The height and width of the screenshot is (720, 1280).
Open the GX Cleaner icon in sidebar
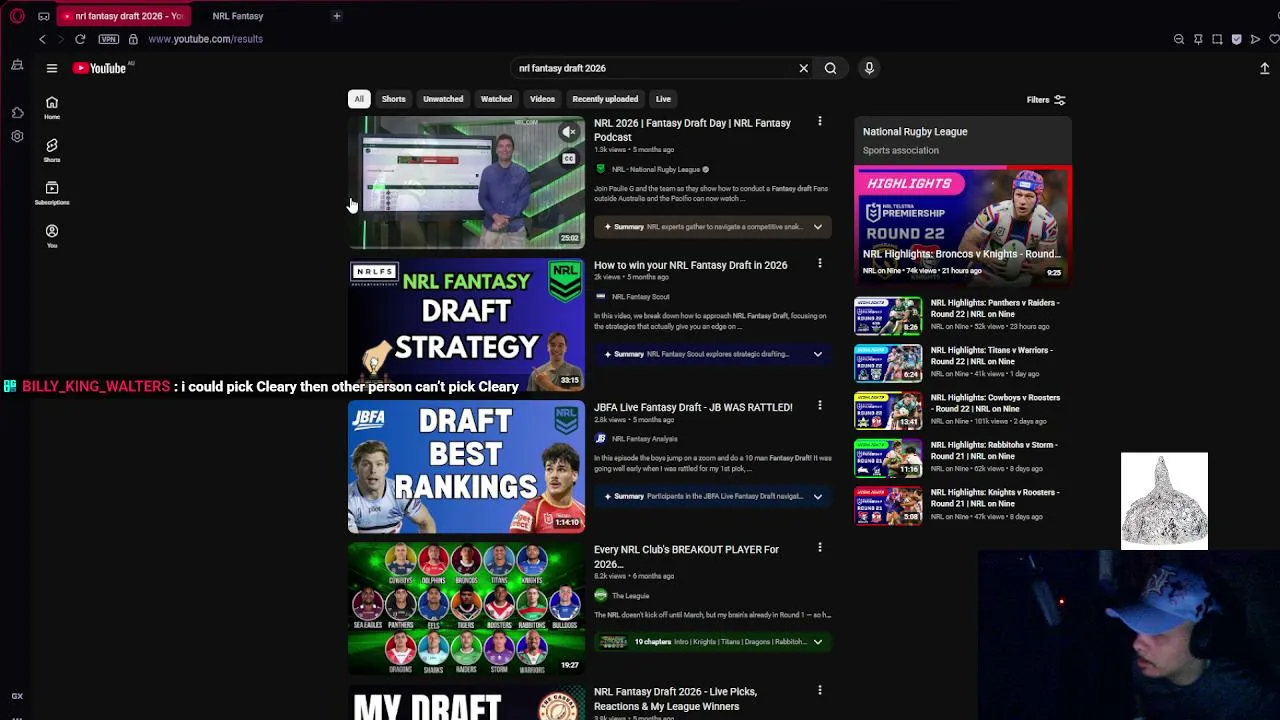pyautogui.click(x=17, y=65)
